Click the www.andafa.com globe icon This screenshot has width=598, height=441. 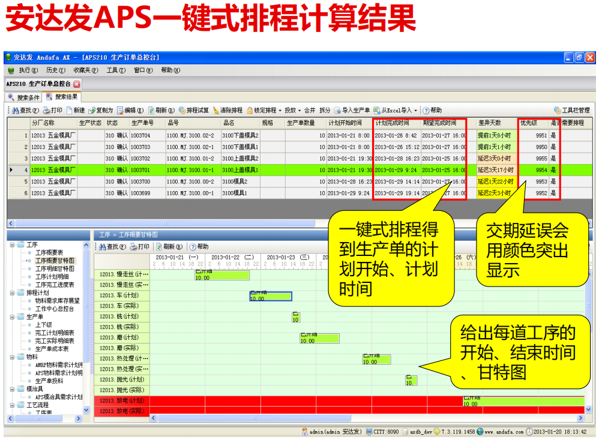(x=480, y=432)
